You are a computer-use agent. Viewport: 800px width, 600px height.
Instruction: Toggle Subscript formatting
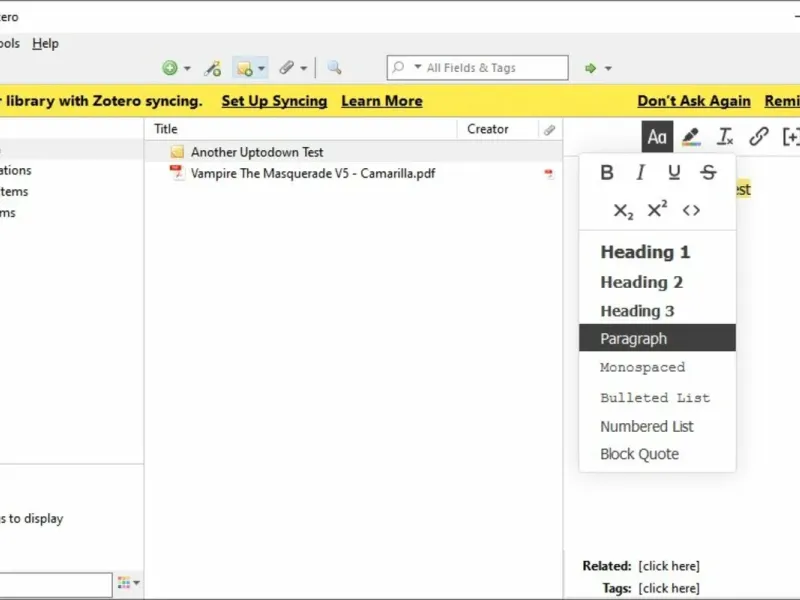click(x=623, y=211)
